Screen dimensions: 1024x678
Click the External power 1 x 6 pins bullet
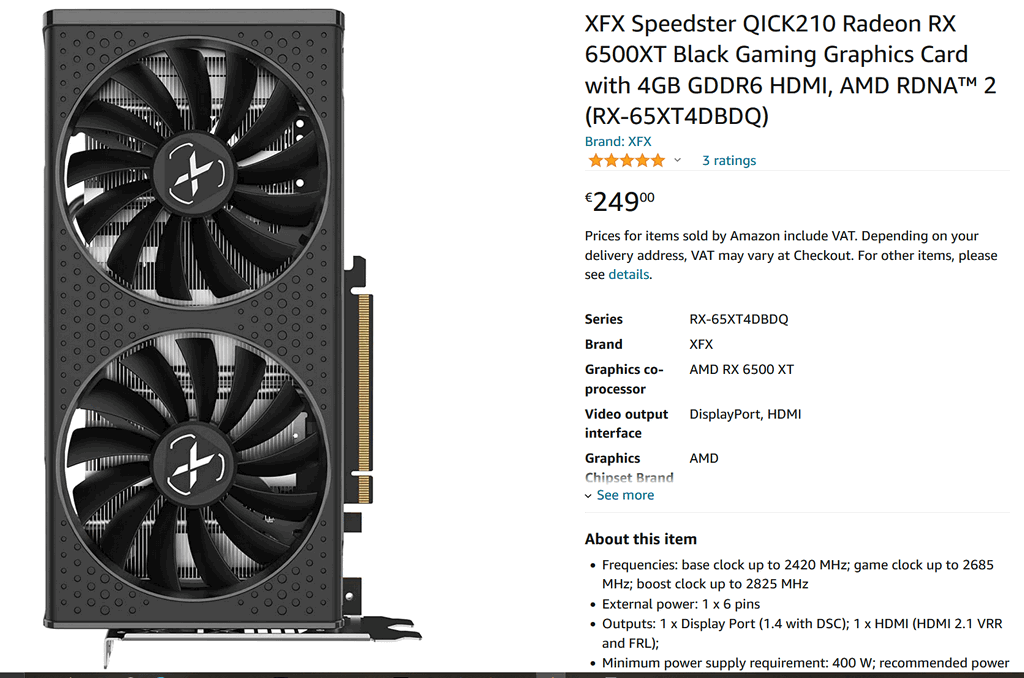pyautogui.click(x=680, y=604)
